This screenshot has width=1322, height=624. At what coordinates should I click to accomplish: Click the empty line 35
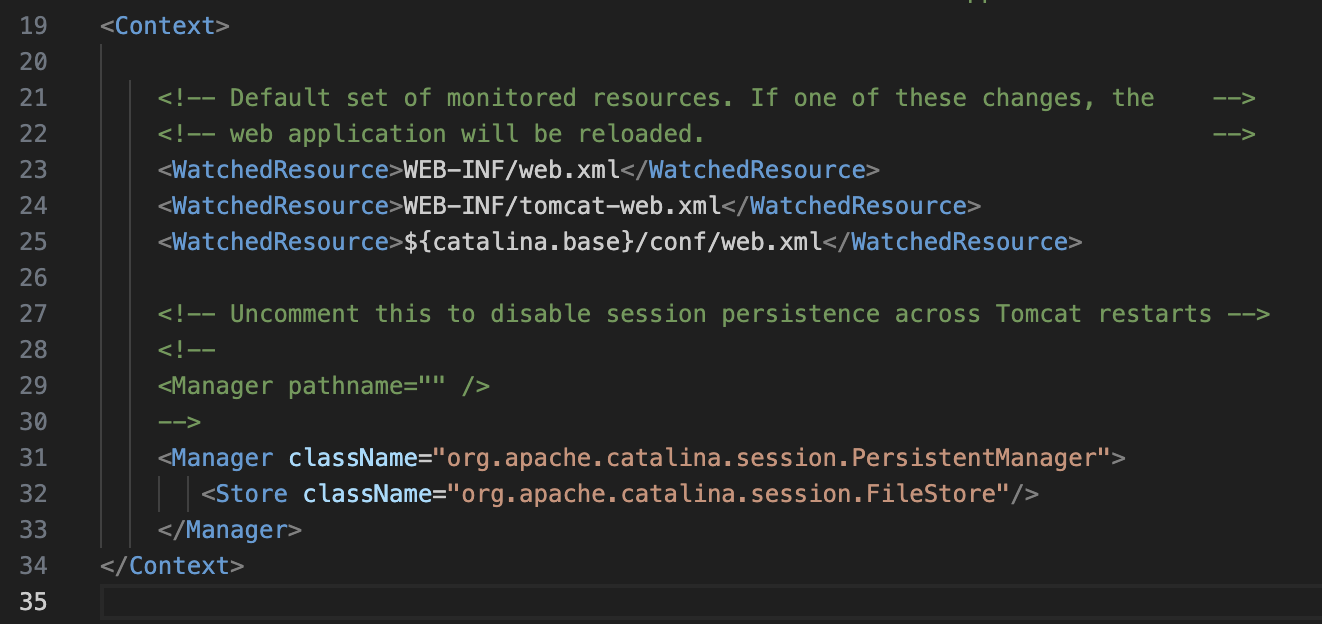click(600, 602)
